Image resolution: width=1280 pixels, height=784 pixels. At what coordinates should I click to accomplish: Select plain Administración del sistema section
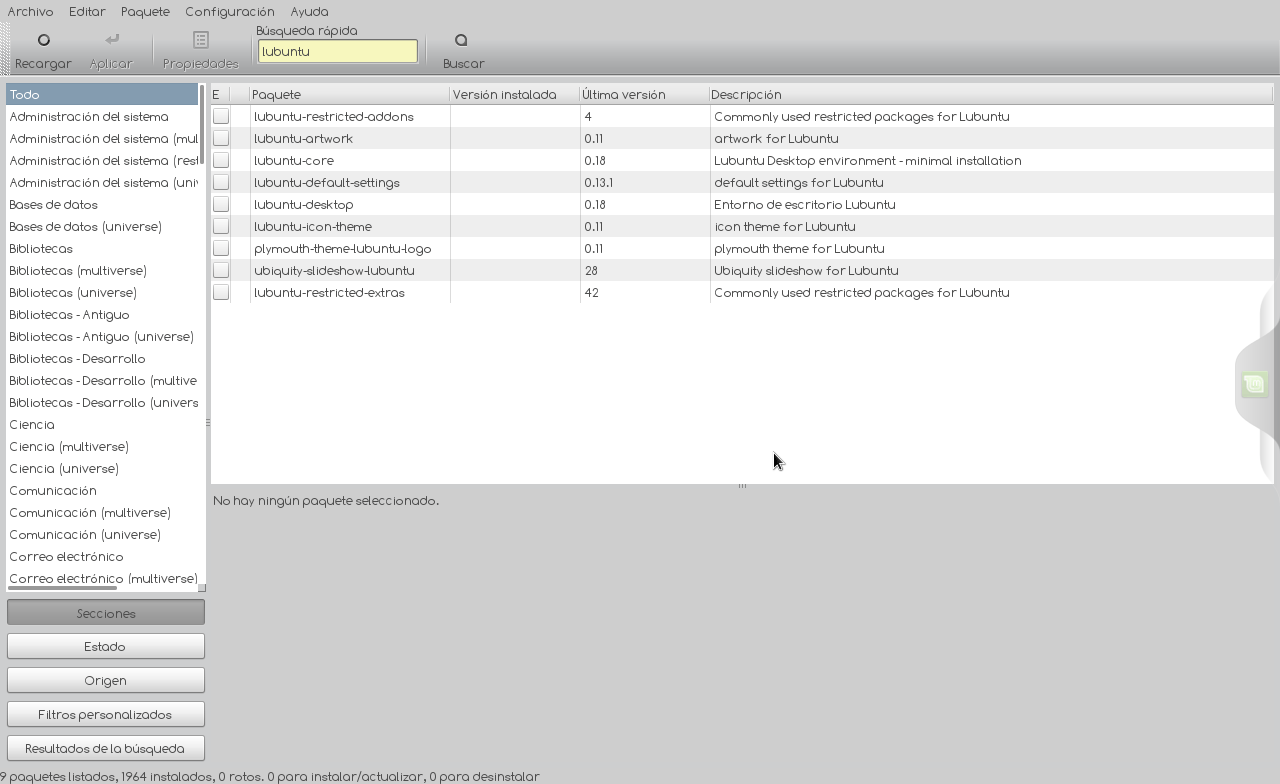(x=102, y=116)
